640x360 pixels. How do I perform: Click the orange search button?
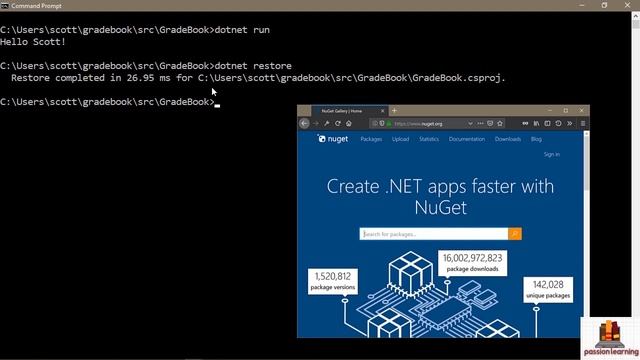click(x=515, y=234)
